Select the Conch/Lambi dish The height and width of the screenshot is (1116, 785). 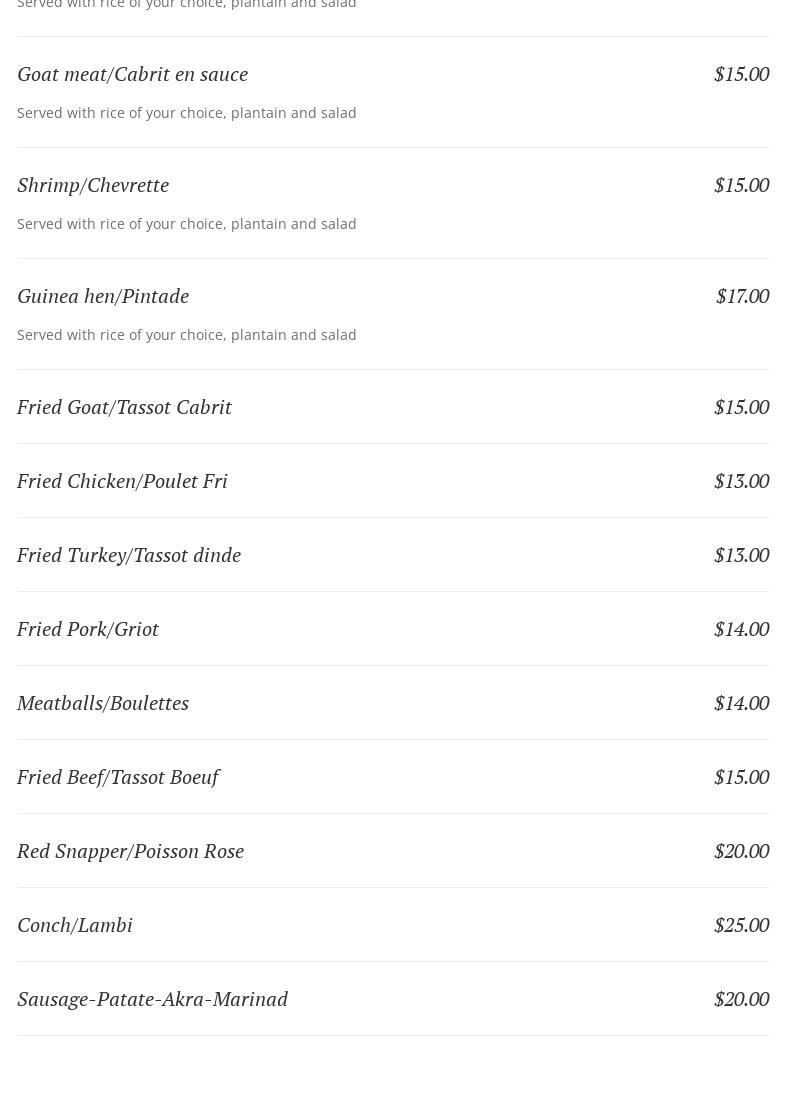tap(75, 925)
